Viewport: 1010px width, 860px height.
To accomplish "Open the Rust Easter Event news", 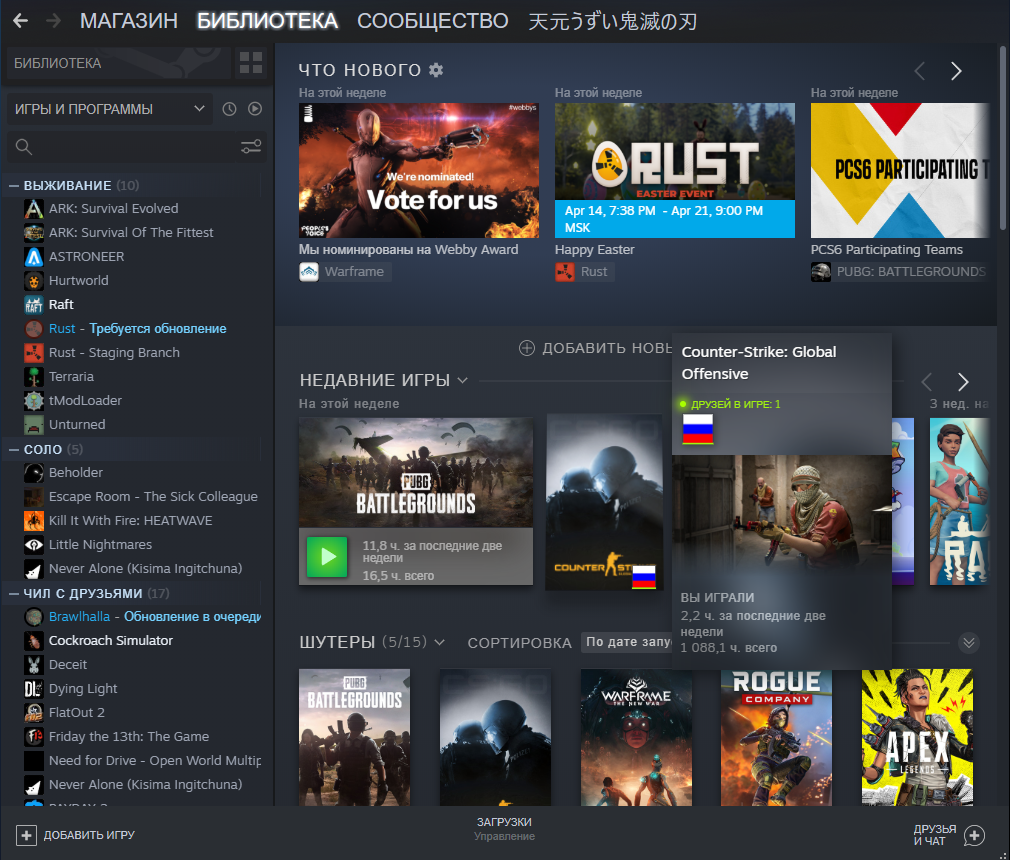I will (x=674, y=171).
